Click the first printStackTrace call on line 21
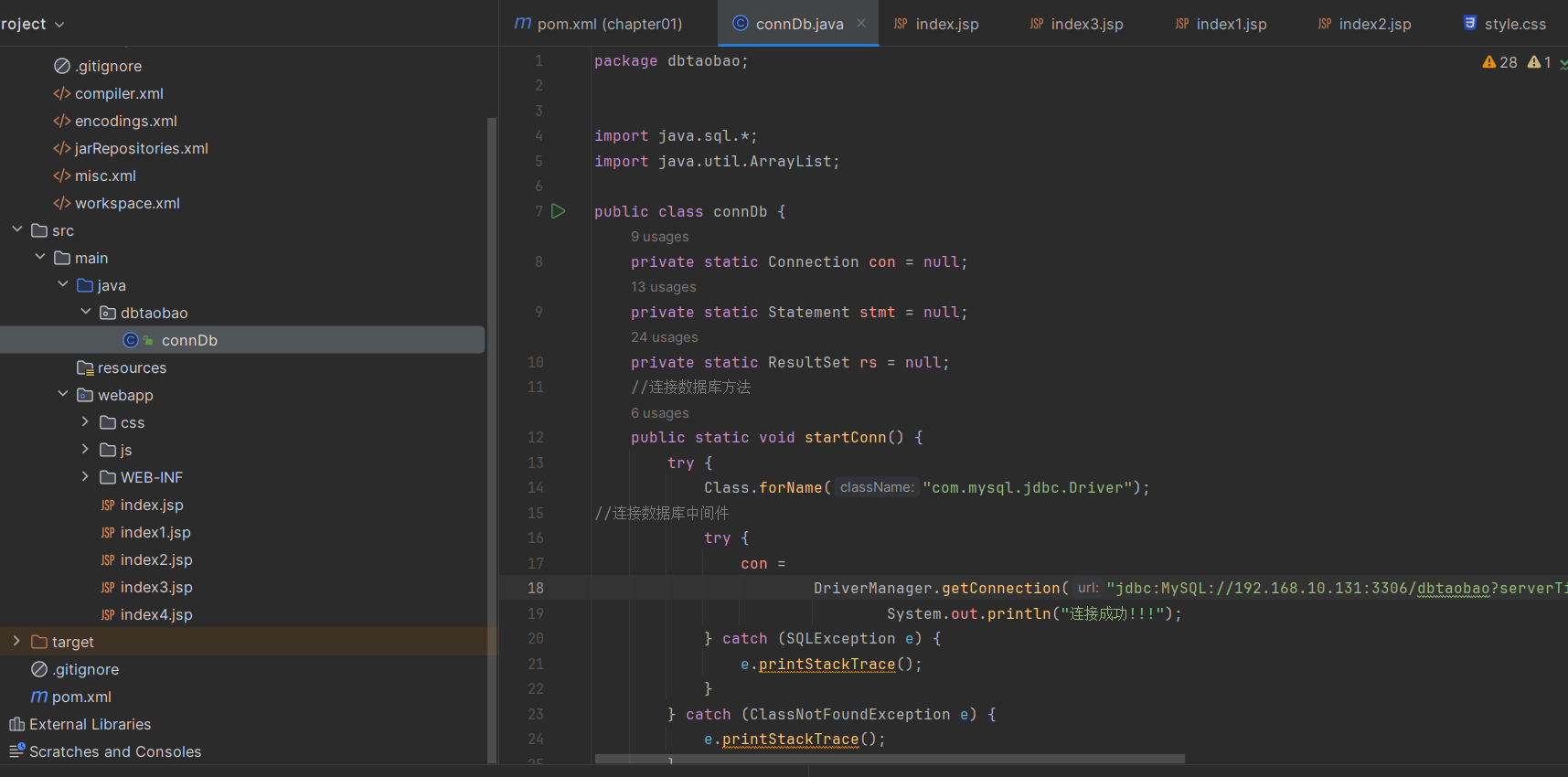 (x=827, y=665)
